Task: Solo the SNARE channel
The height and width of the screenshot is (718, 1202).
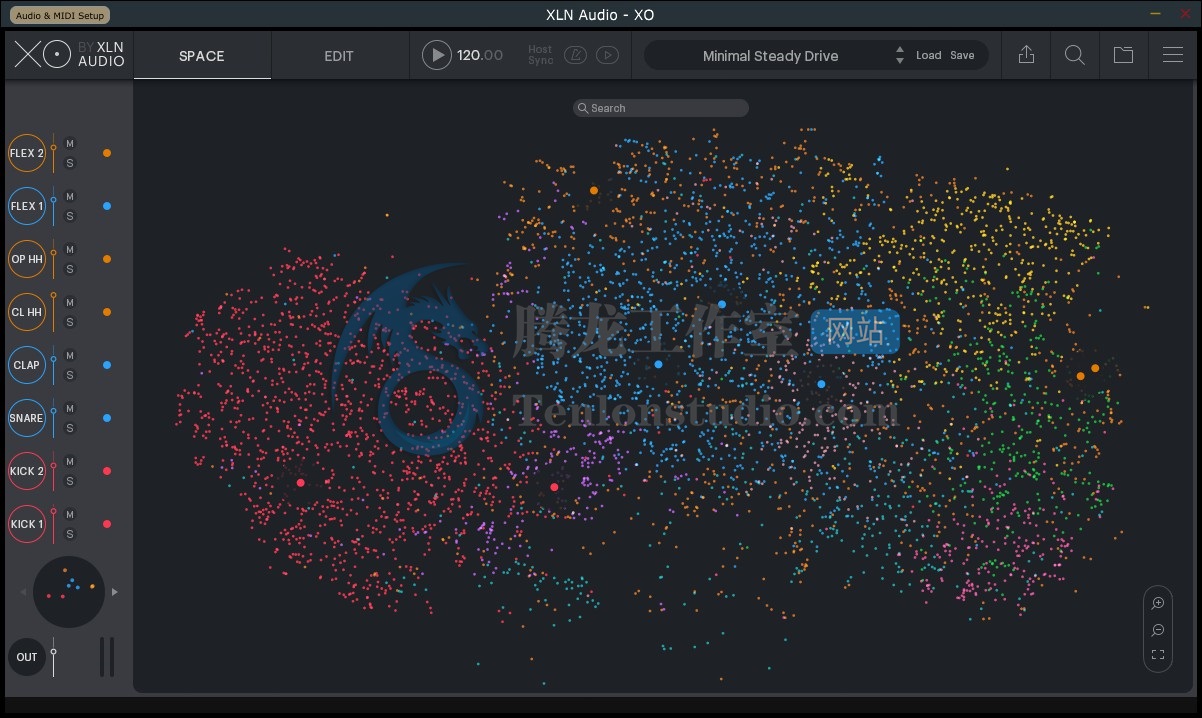Action: tap(70, 428)
